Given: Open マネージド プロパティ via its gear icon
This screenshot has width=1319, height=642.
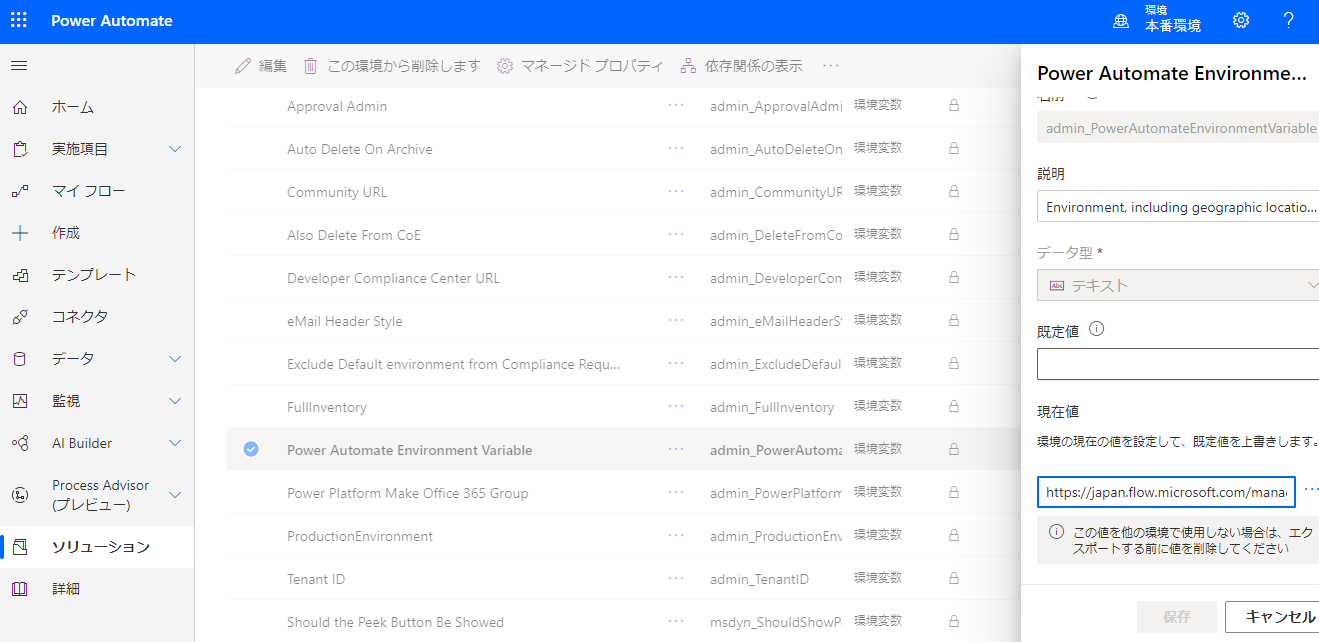Looking at the screenshot, I should coord(504,66).
